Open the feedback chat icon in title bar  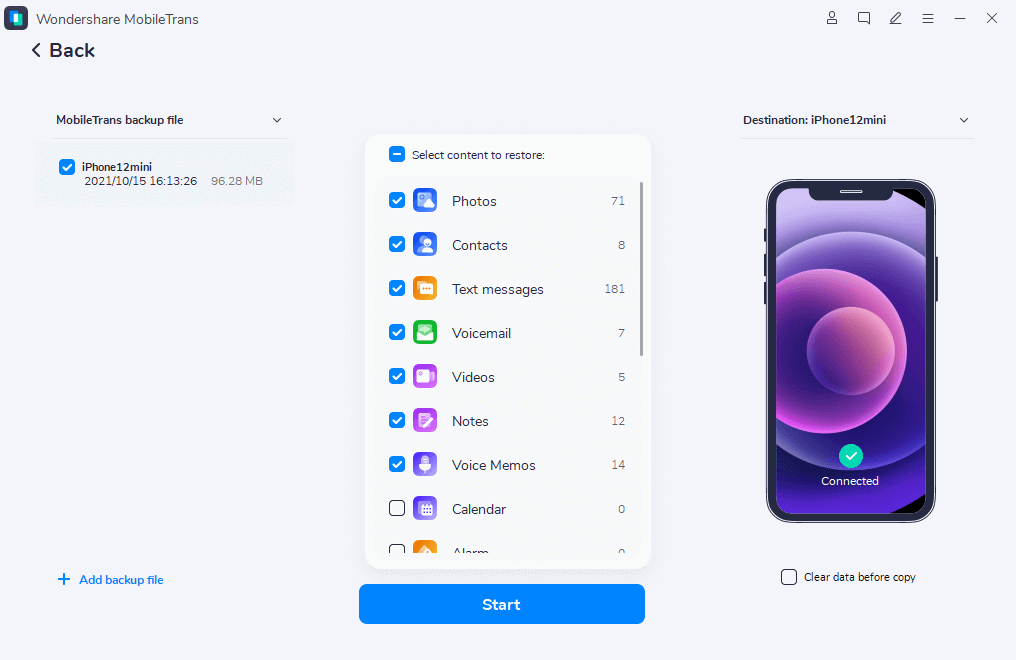click(x=864, y=18)
